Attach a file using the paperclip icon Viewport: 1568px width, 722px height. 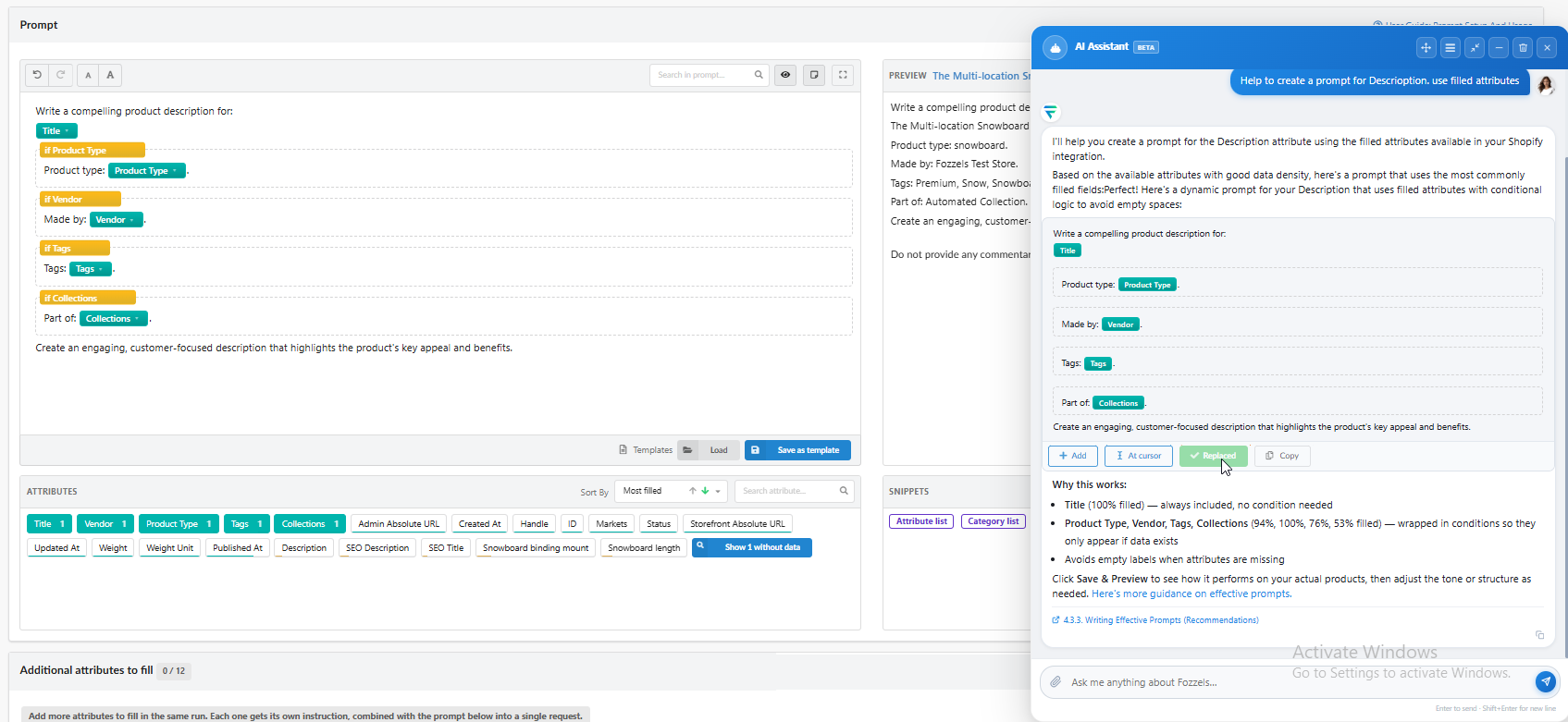(x=1056, y=682)
